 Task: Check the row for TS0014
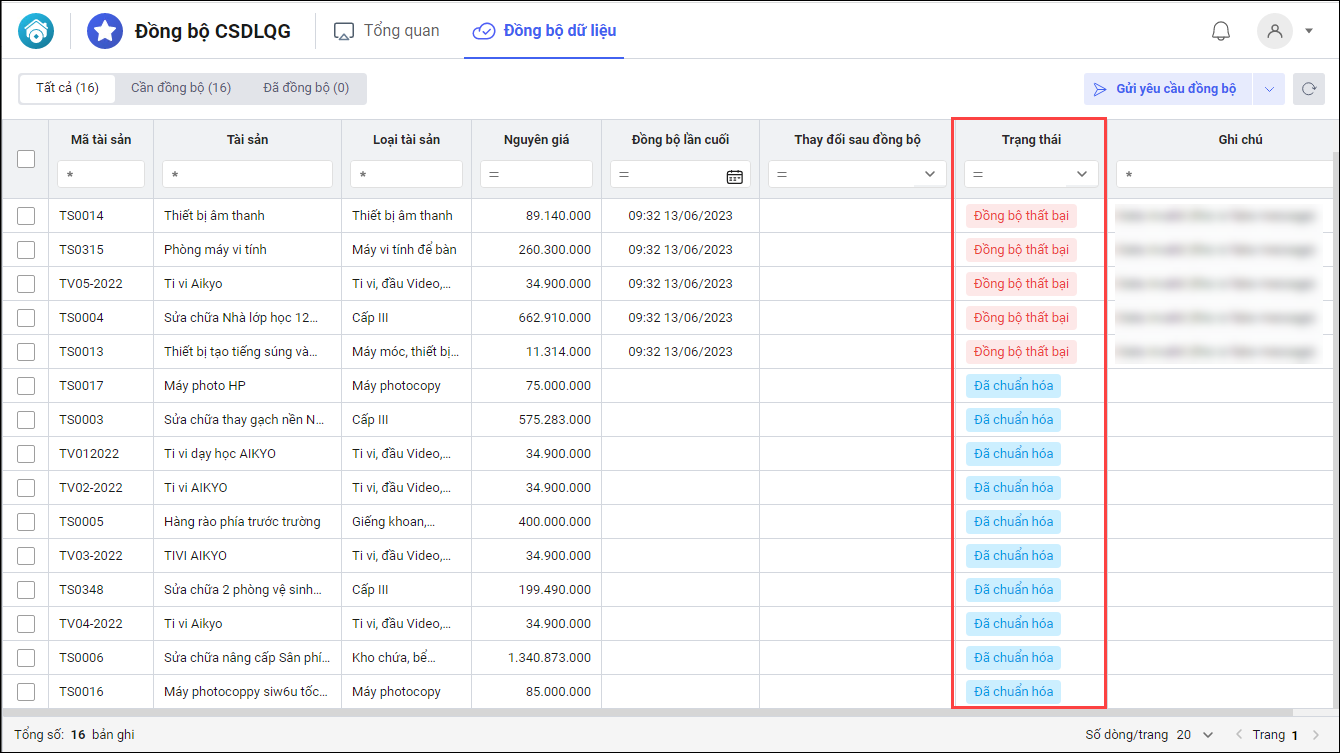26,216
